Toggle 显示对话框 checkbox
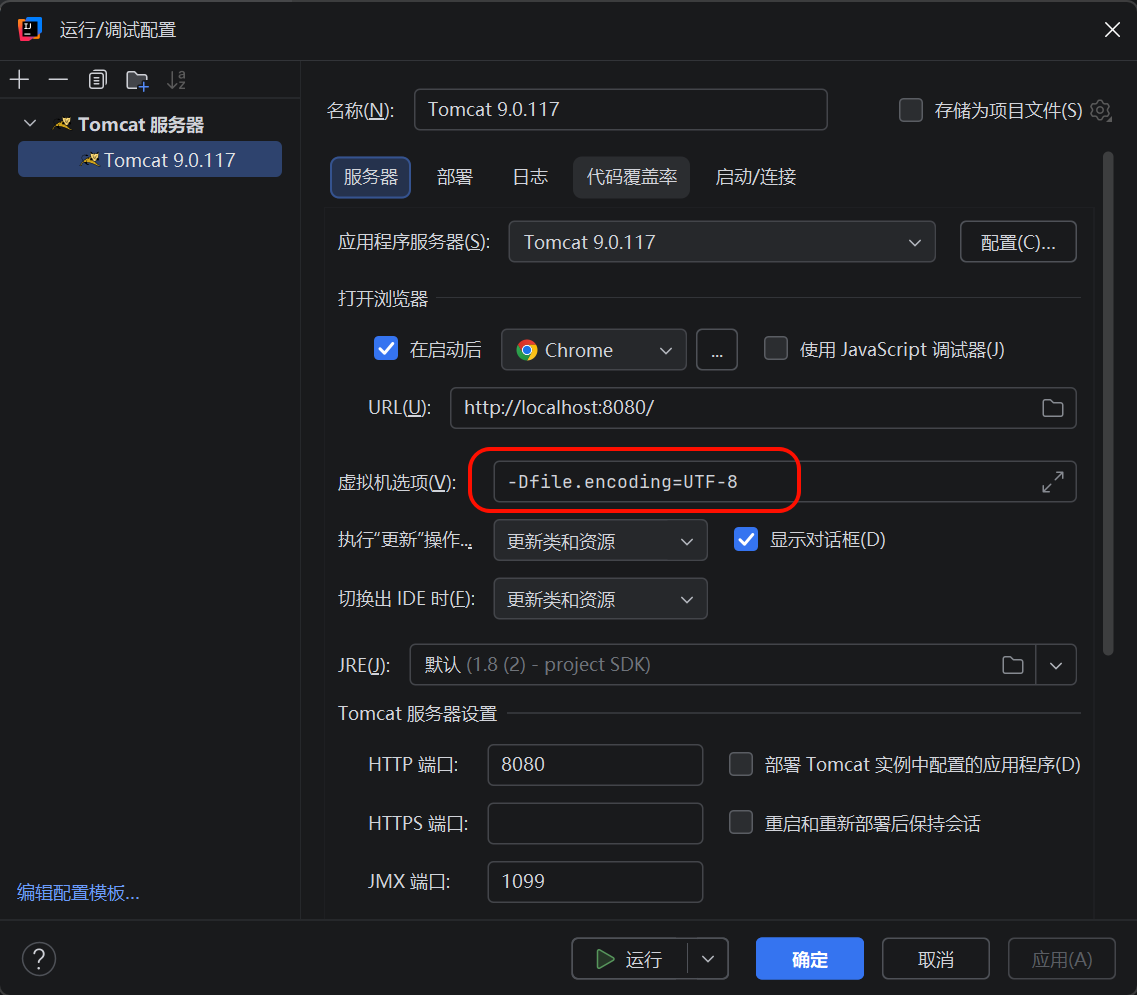The height and width of the screenshot is (995, 1137). (746, 540)
